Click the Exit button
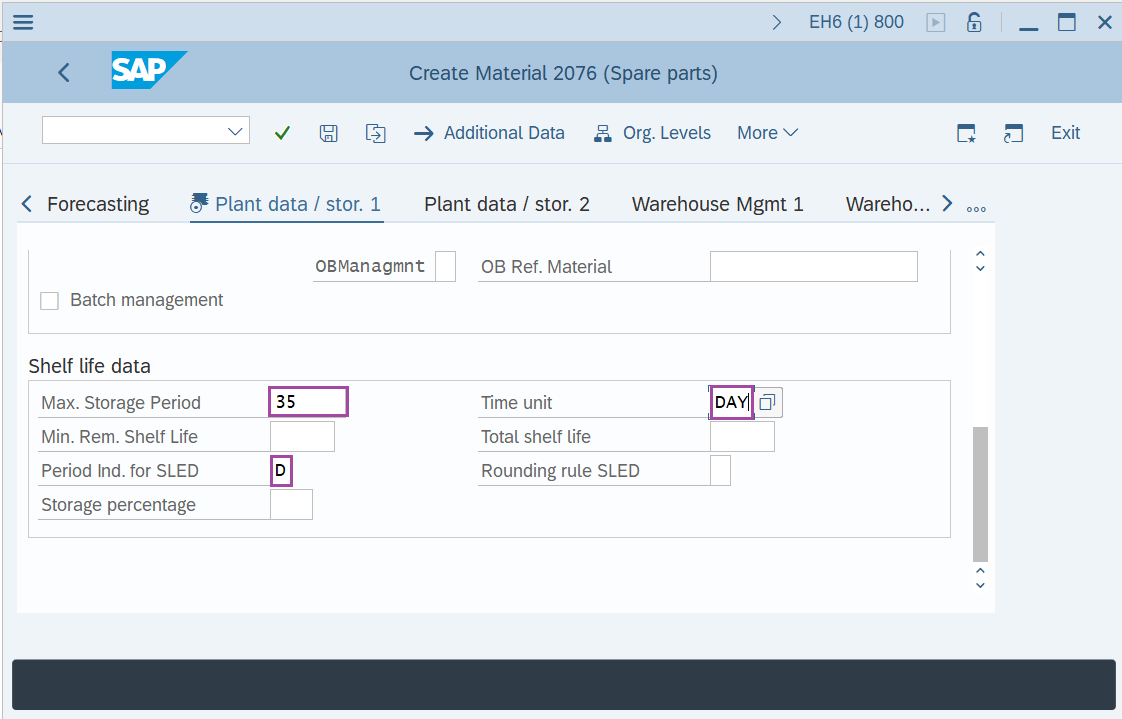Image resolution: width=1122 pixels, height=719 pixels. 1065,133
